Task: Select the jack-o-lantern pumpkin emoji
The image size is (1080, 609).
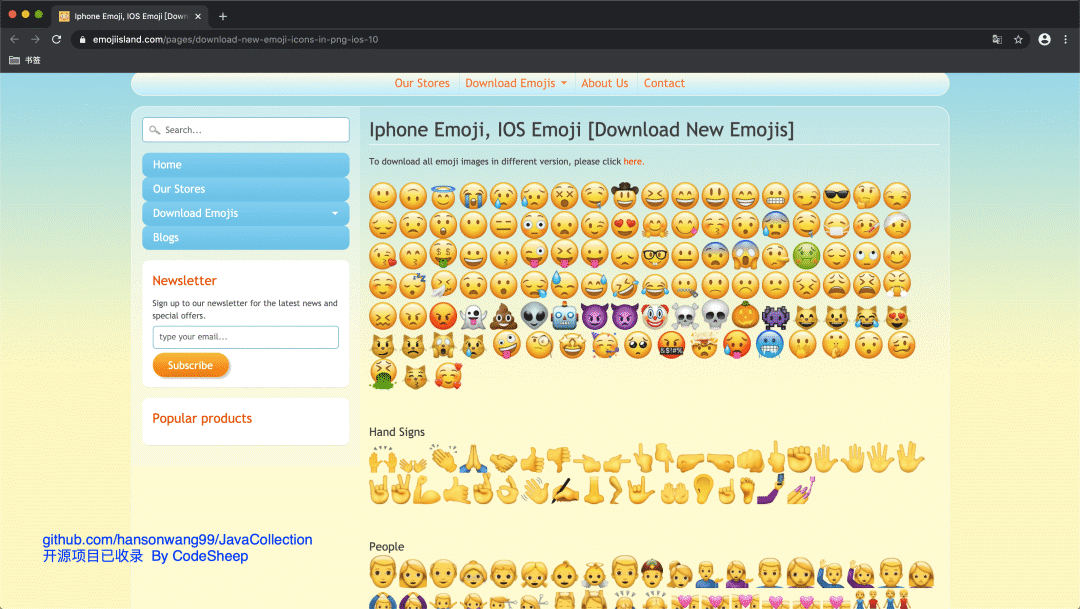Action: coord(745,315)
